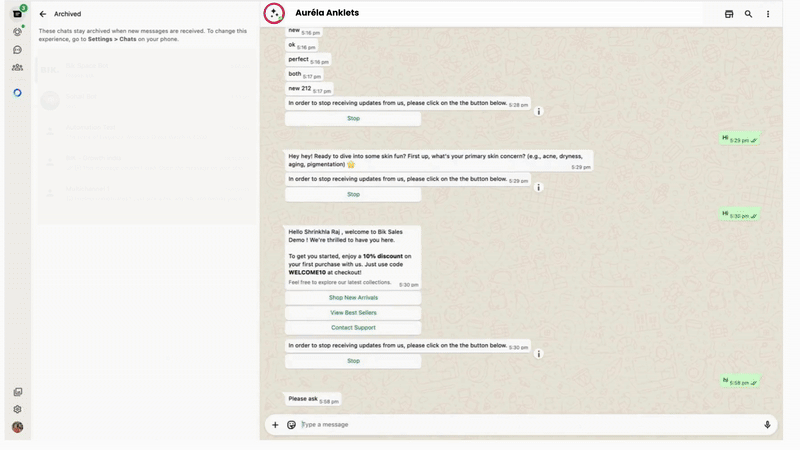Open the storefront catalog icon in the chat header
800x450 pixels.
(x=729, y=14)
